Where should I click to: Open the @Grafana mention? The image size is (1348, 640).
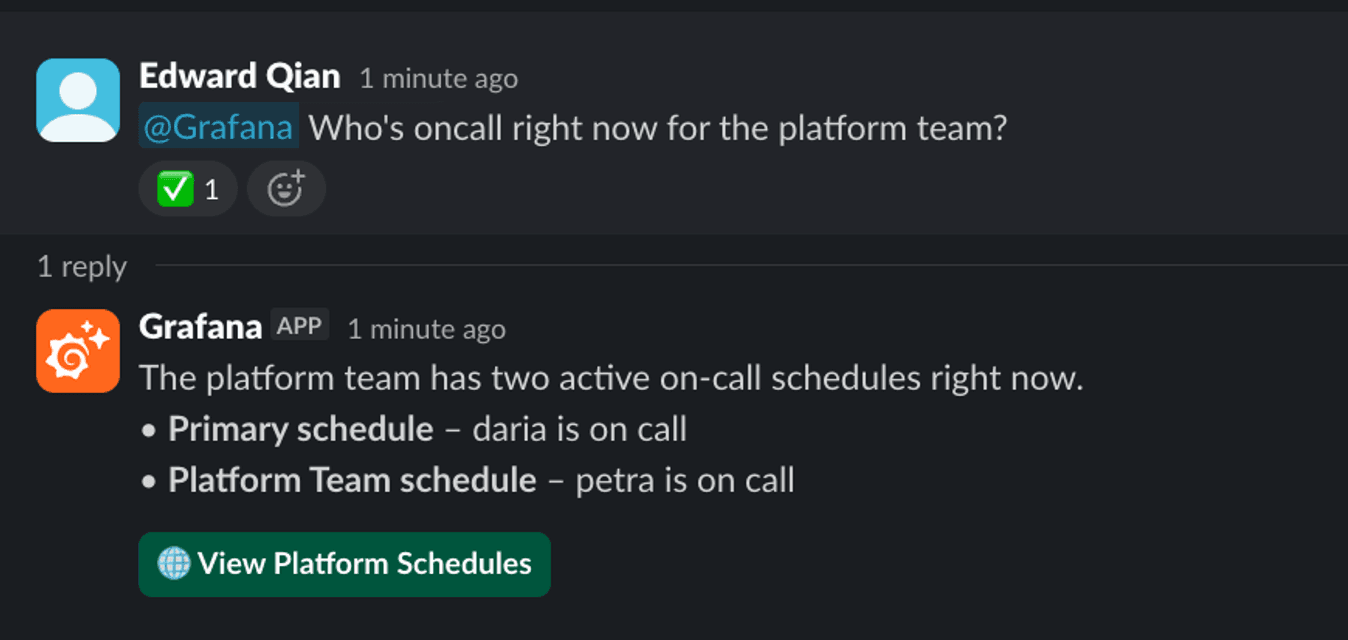coord(218,127)
